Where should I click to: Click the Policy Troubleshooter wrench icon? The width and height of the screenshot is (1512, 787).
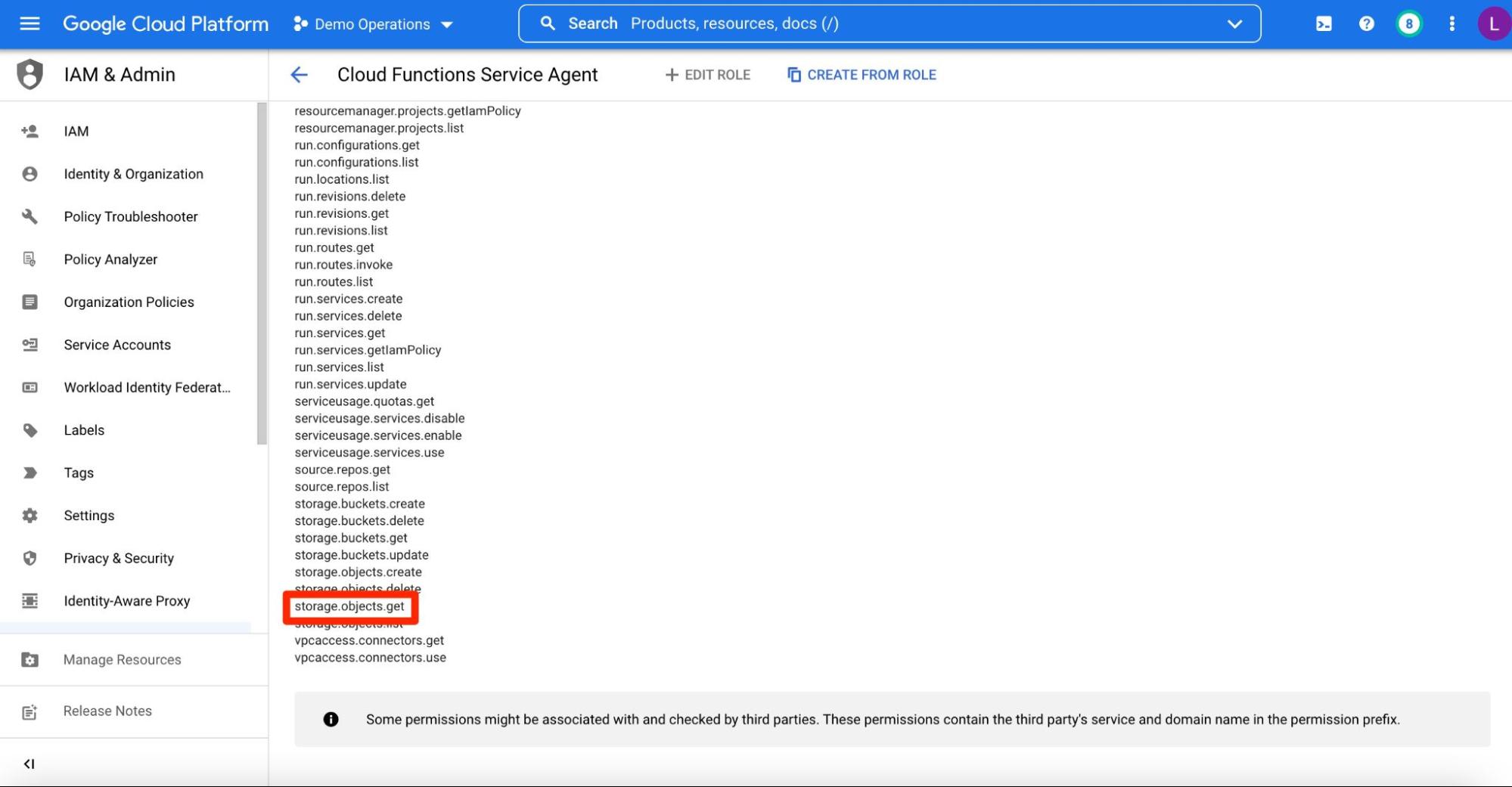pyautogui.click(x=29, y=217)
